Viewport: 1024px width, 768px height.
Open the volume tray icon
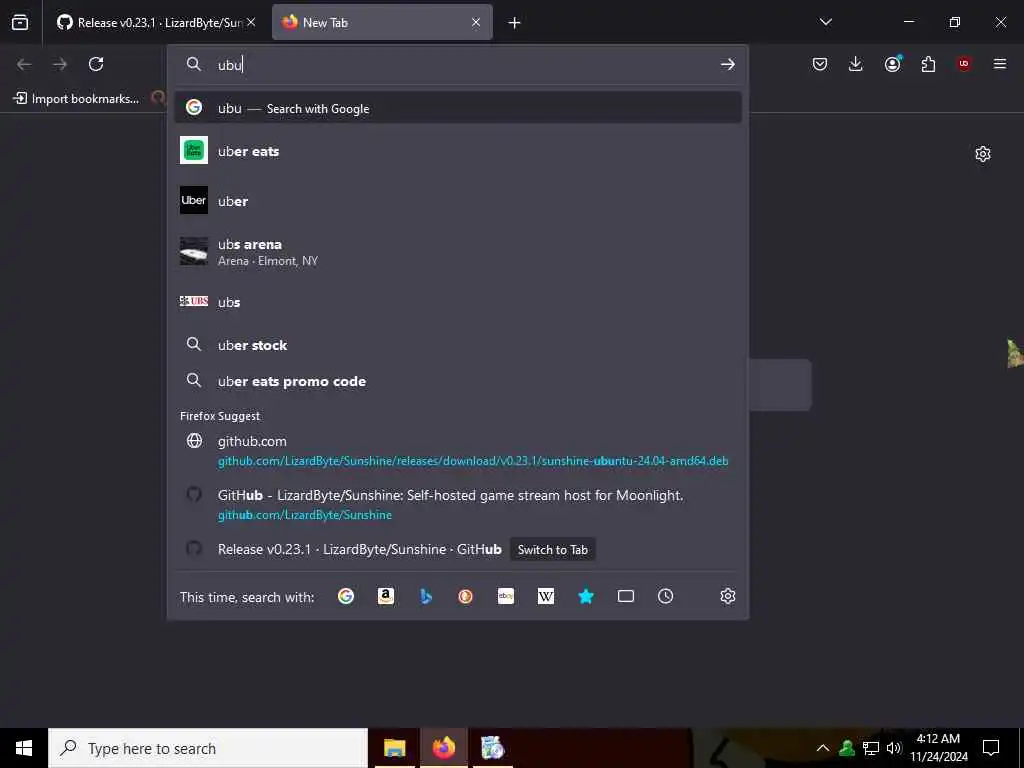894,748
